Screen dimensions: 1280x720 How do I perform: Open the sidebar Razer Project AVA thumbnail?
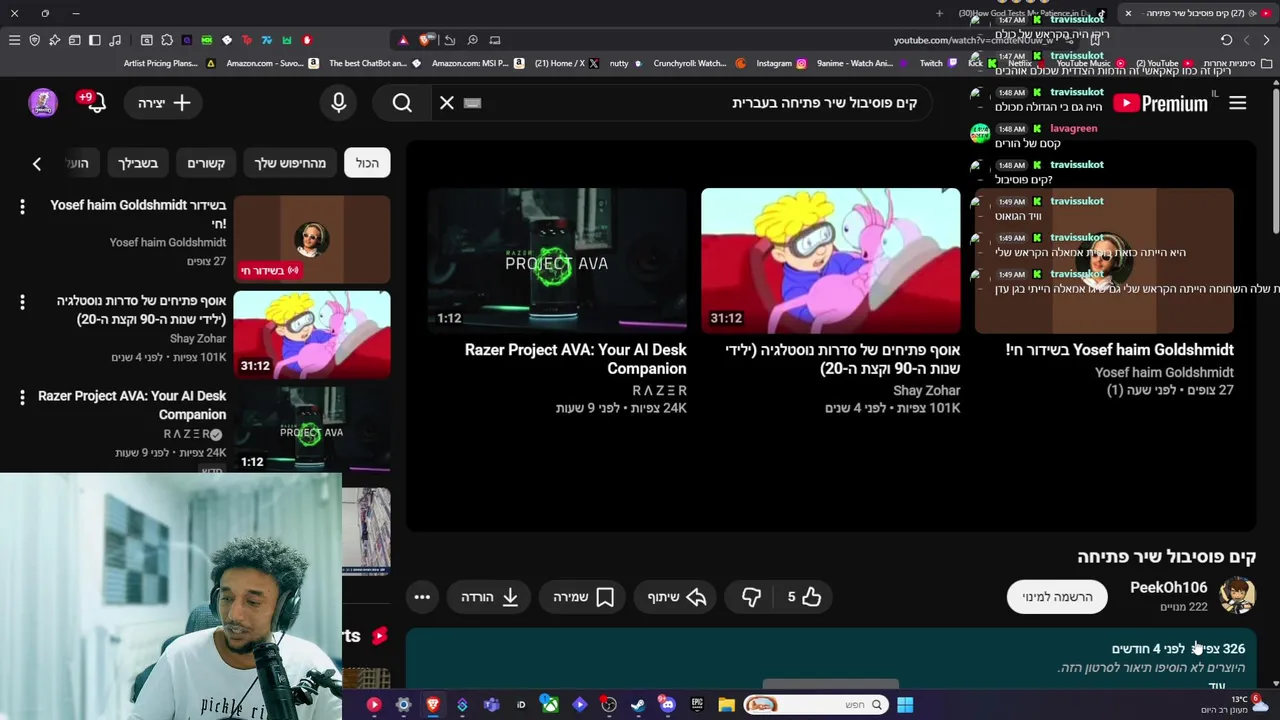[312, 430]
